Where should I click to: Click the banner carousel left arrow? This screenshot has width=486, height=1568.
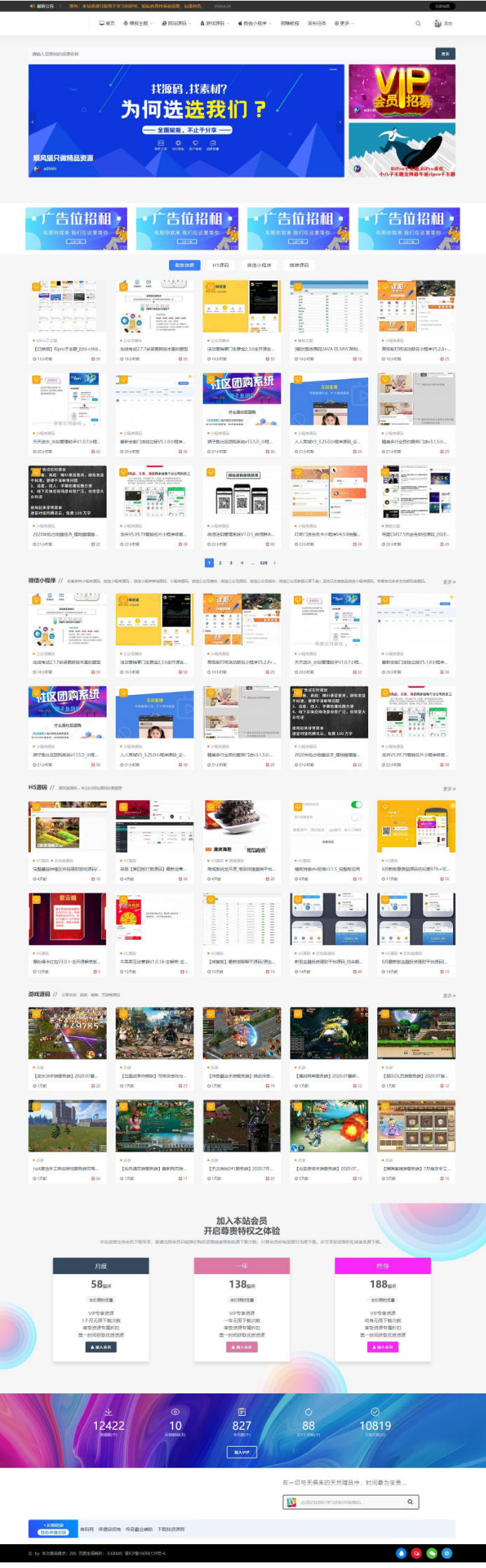(32, 121)
